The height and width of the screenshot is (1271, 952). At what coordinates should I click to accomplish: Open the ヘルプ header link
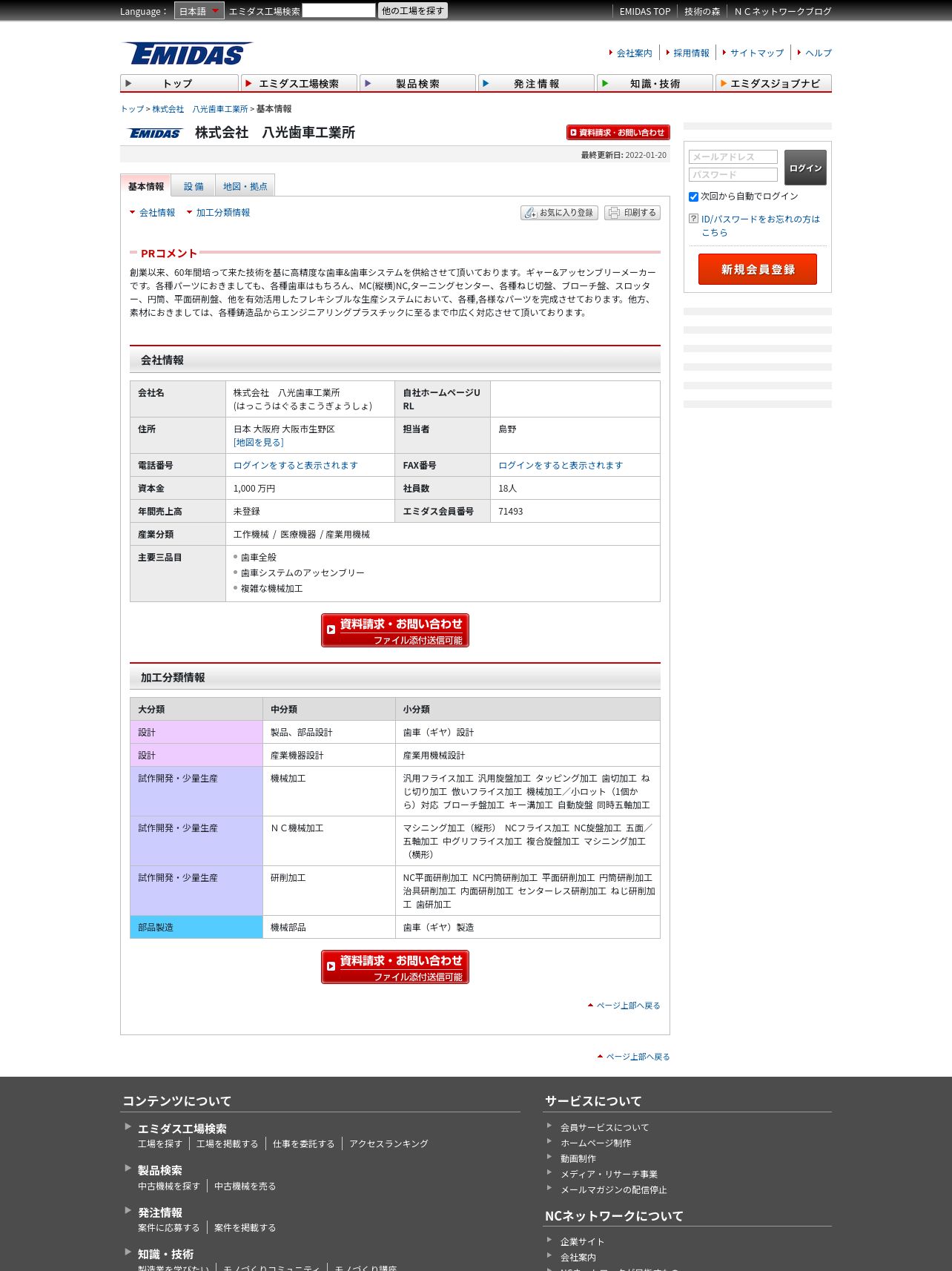pos(819,53)
